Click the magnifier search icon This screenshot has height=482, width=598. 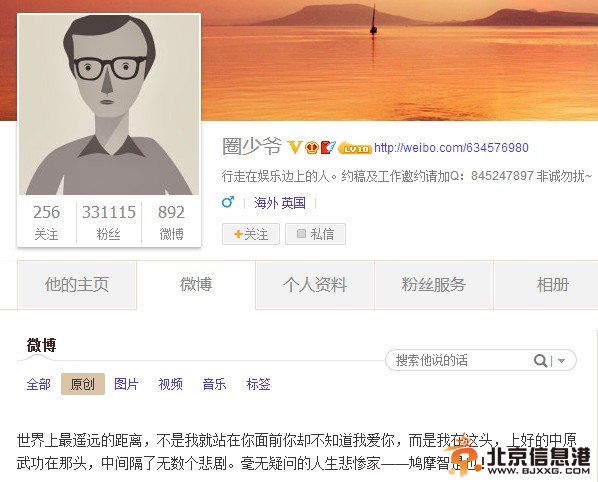(x=540, y=360)
